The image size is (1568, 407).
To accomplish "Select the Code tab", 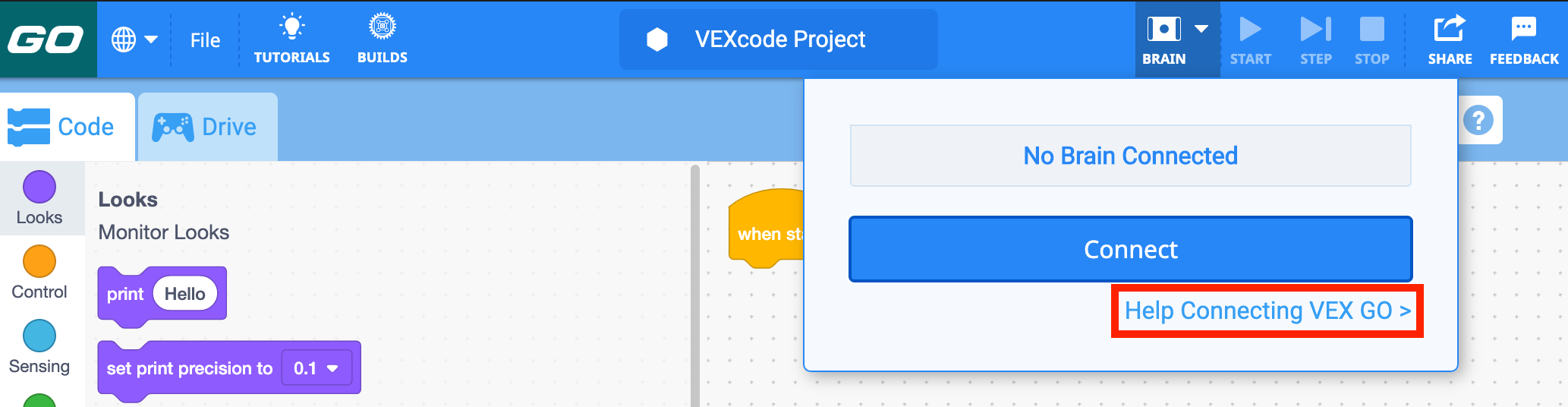I will 67,127.
